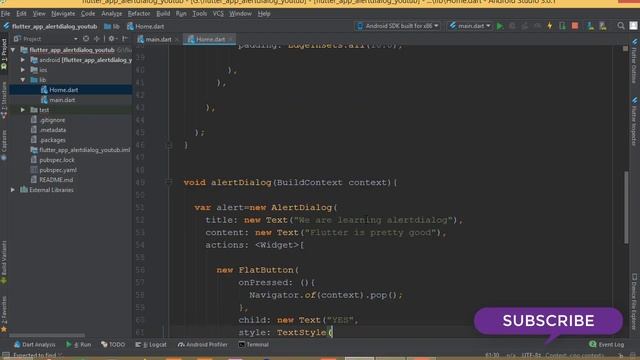This screenshot has width=640, height=360.
Task: Open the Tools menu
Action: coord(200,13)
